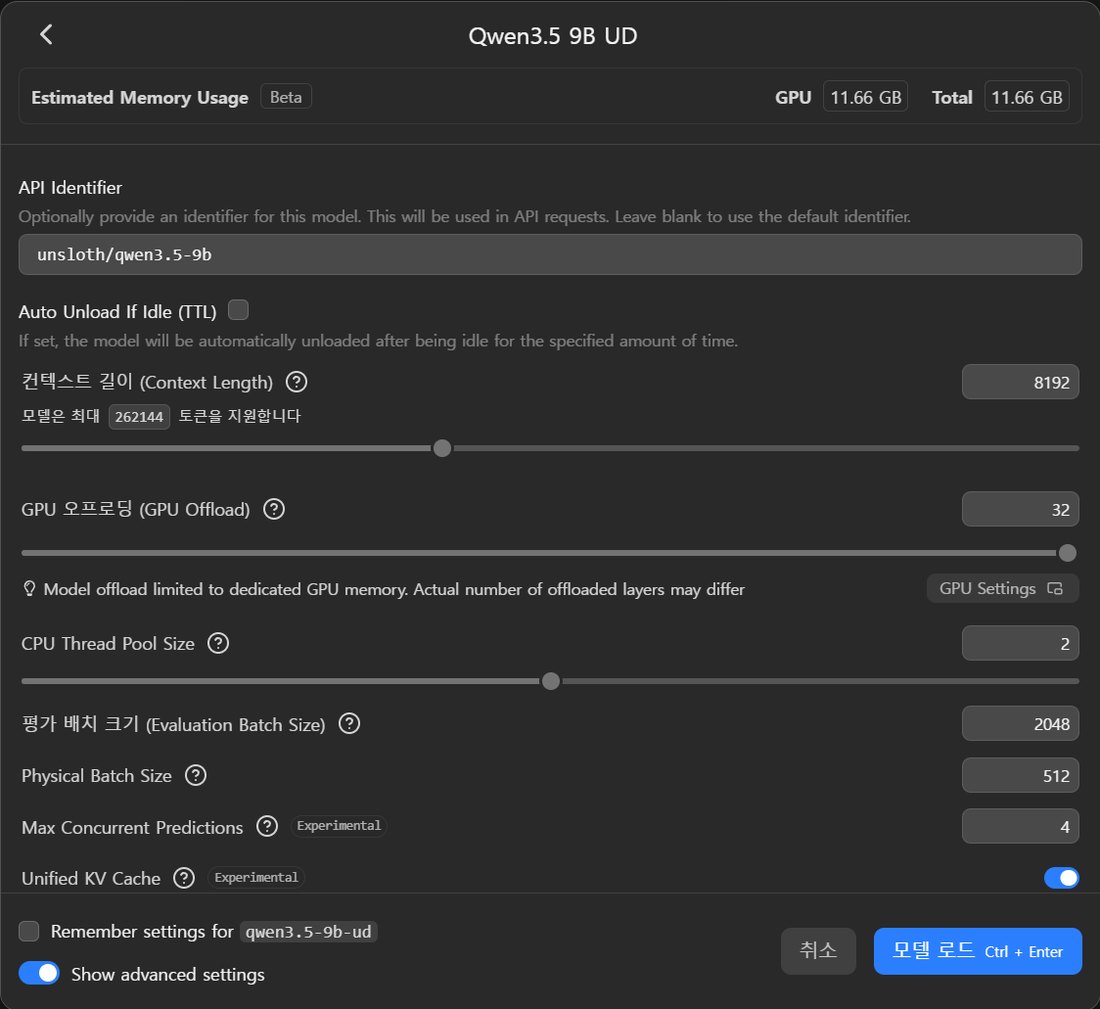The height and width of the screenshot is (1009, 1100).
Task: Click the Total 11.66 GB memory value
Action: (1026, 97)
